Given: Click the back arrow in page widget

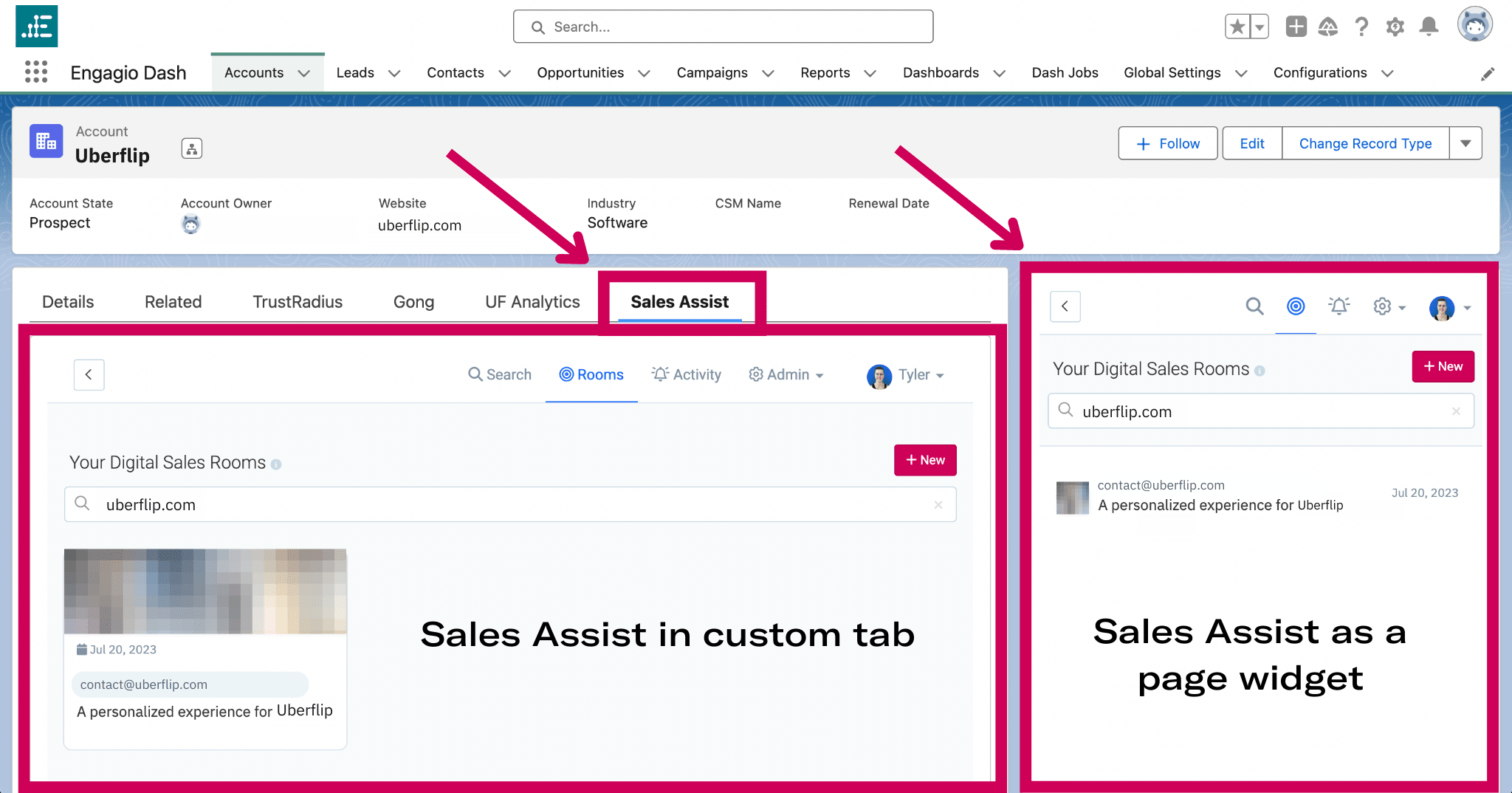Looking at the screenshot, I should (x=1065, y=306).
